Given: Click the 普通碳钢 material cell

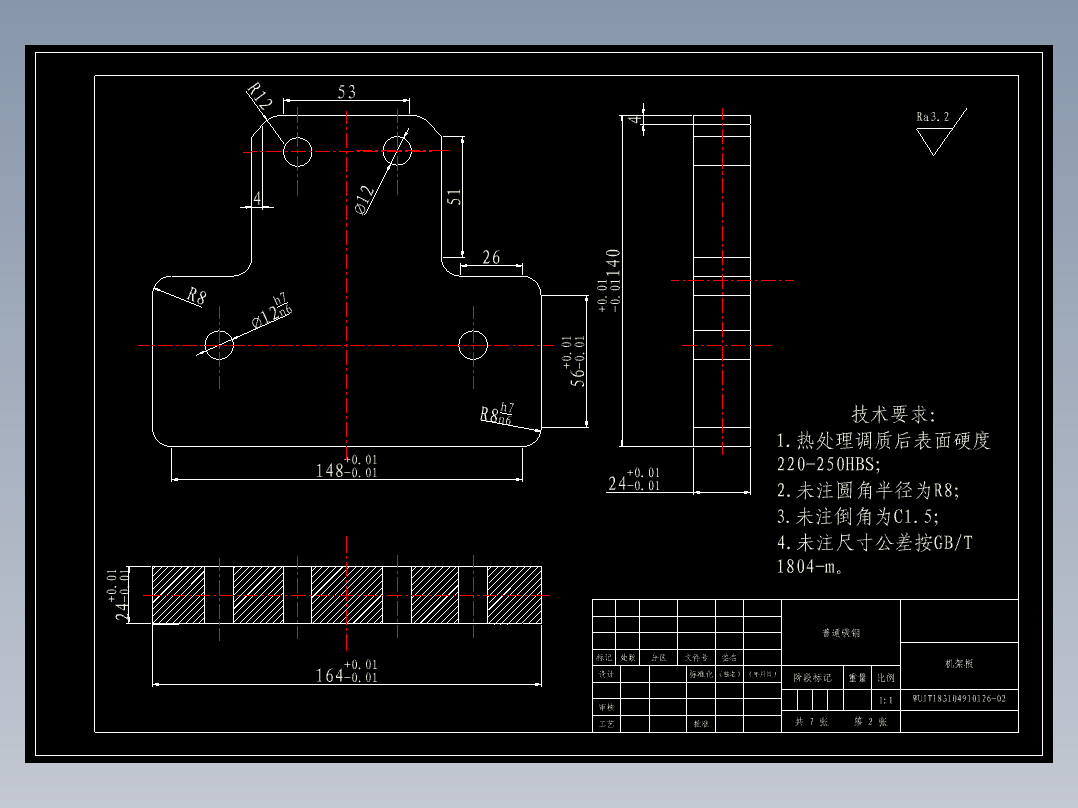Looking at the screenshot, I should [x=841, y=633].
